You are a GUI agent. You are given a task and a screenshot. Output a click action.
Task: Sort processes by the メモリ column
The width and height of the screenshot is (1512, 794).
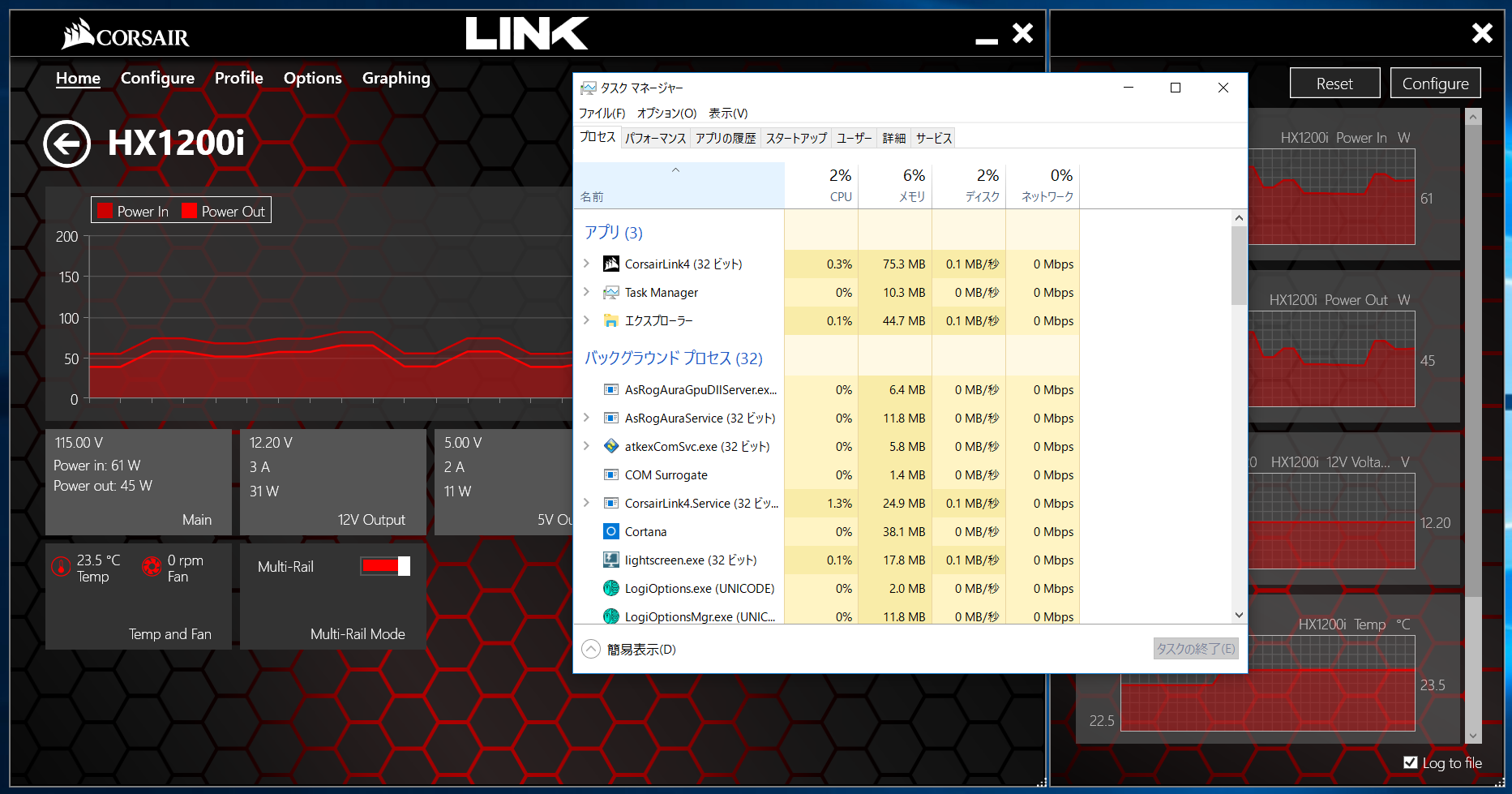[x=895, y=186]
